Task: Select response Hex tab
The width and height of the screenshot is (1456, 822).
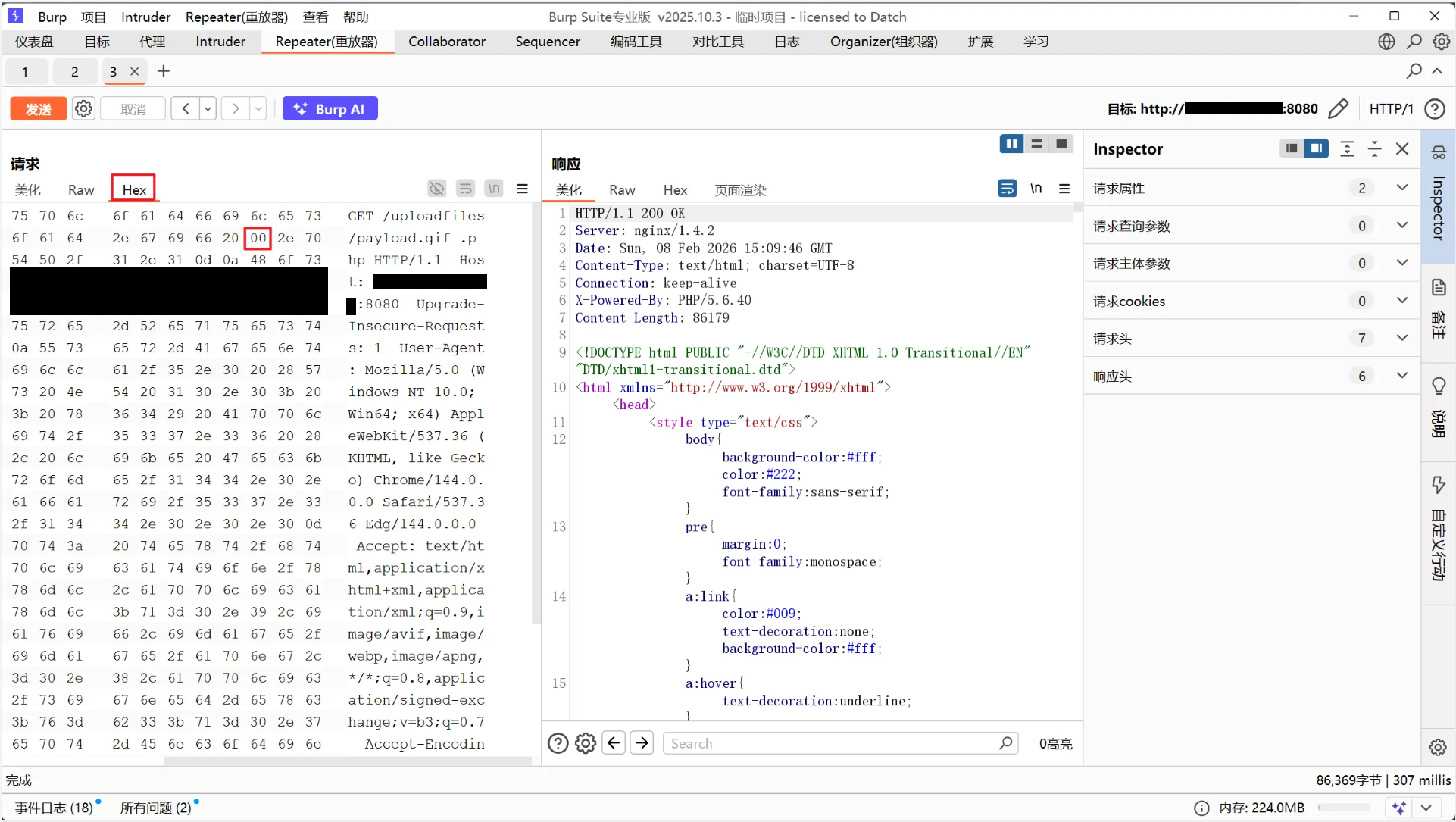Action: coord(675,190)
